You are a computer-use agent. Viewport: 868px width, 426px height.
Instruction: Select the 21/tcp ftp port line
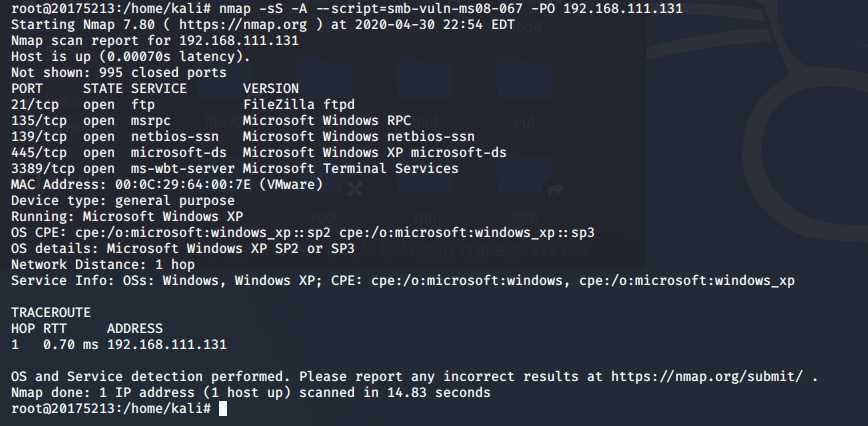[183, 105]
